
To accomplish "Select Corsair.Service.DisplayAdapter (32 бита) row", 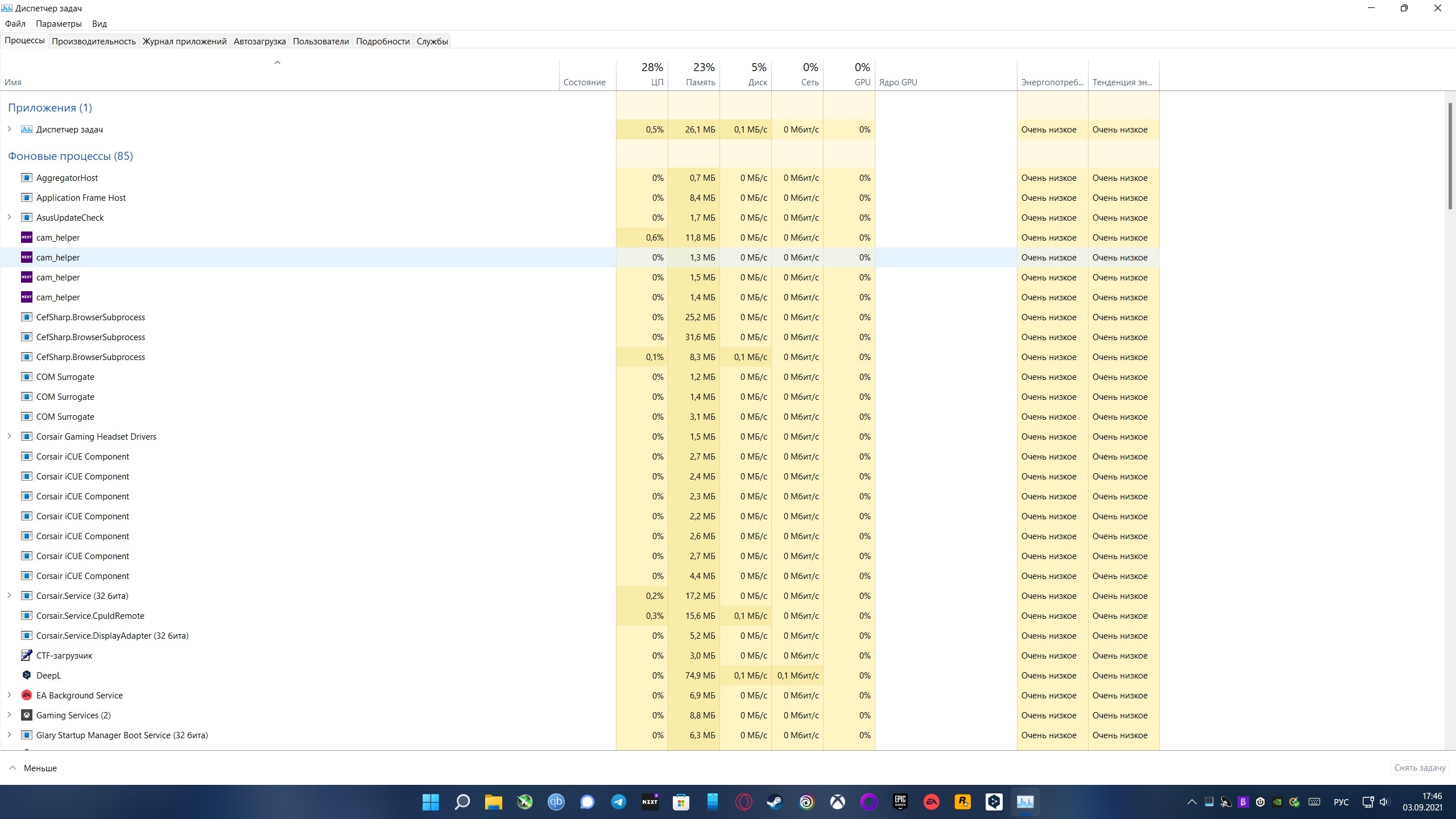I will point(580,635).
